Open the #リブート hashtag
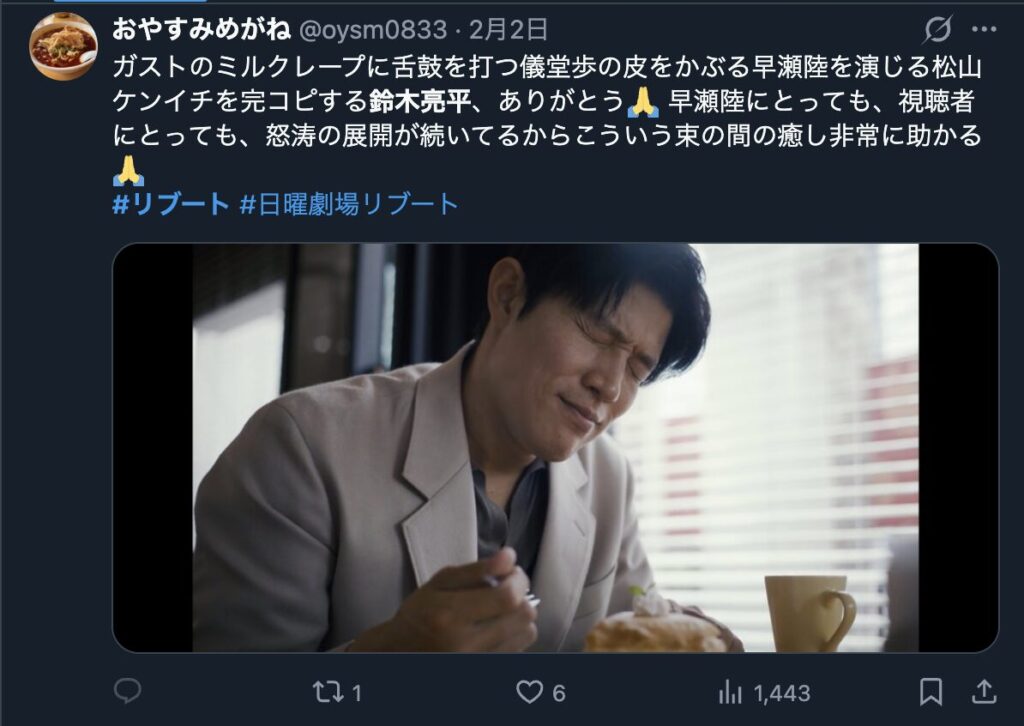 (170, 204)
